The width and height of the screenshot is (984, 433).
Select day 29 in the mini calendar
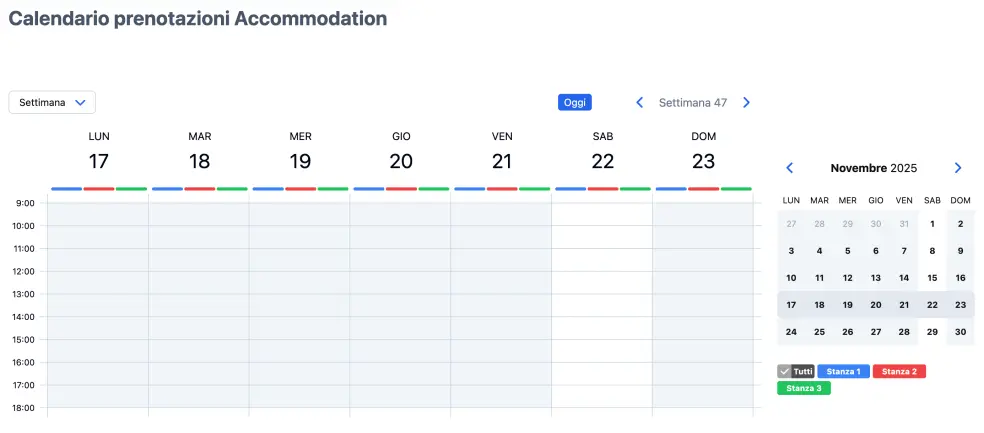click(x=932, y=332)
